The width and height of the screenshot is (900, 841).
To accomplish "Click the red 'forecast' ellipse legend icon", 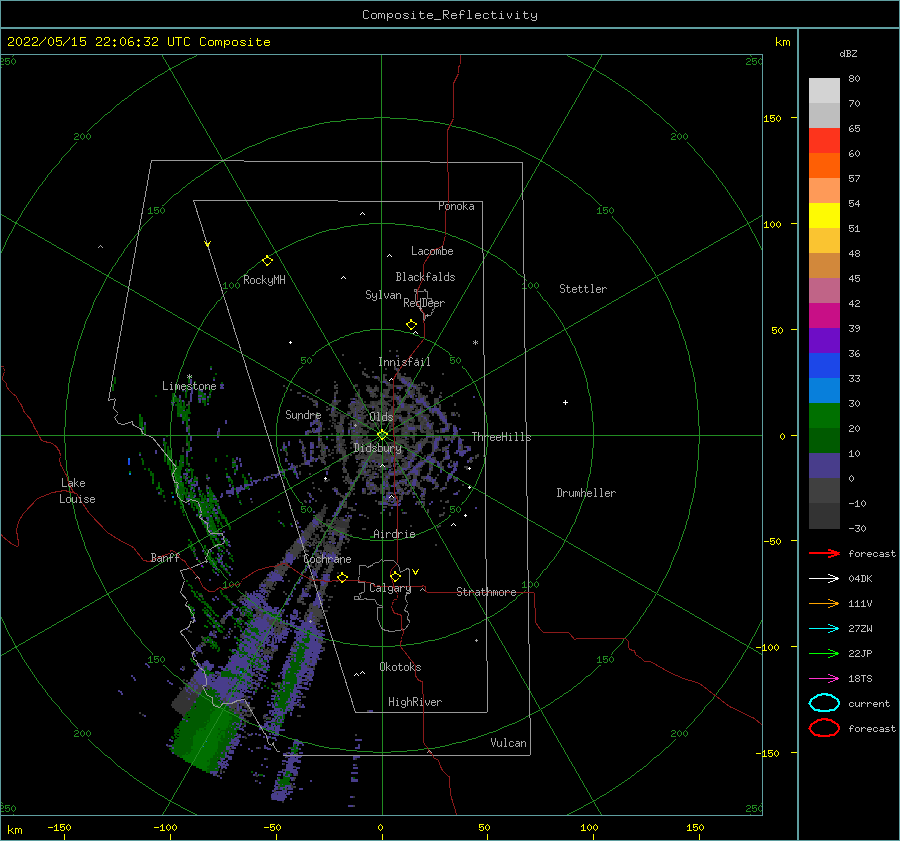I will 824,728.
